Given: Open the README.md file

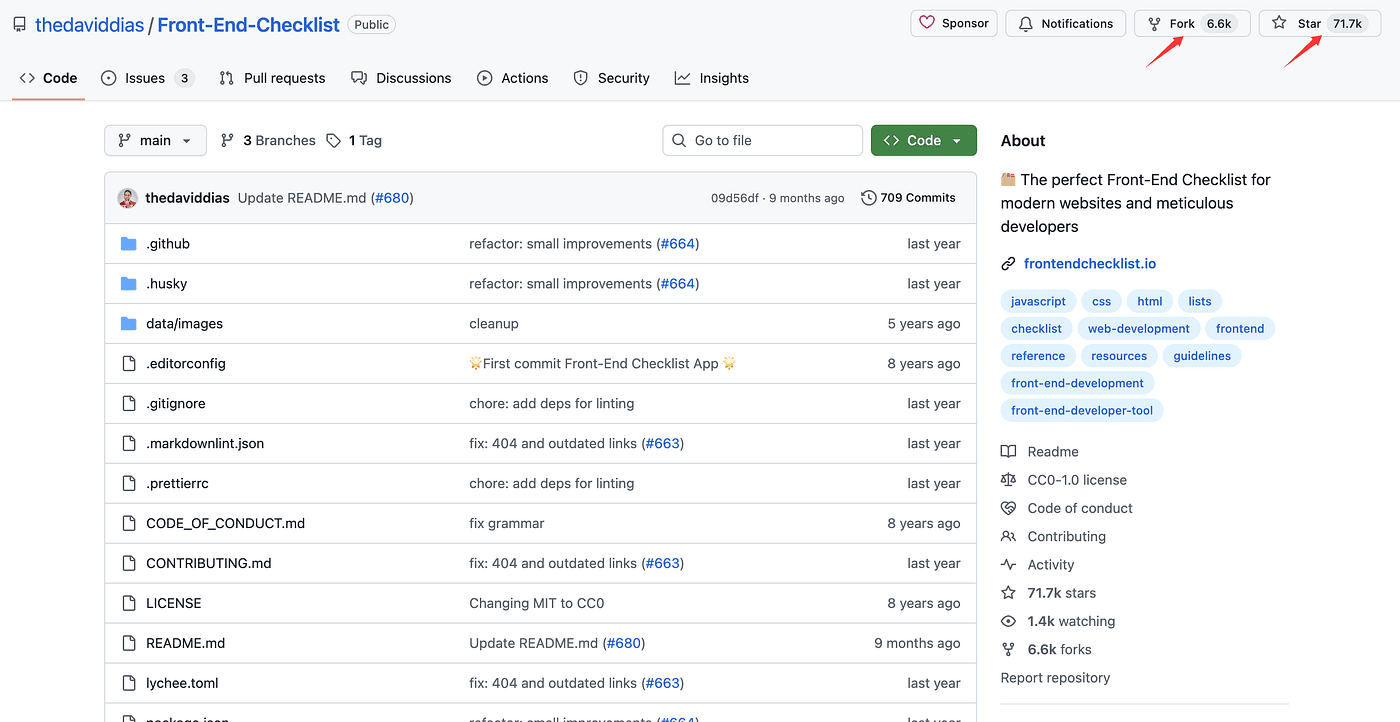Looking at the screenshot, I should (185, 643).
